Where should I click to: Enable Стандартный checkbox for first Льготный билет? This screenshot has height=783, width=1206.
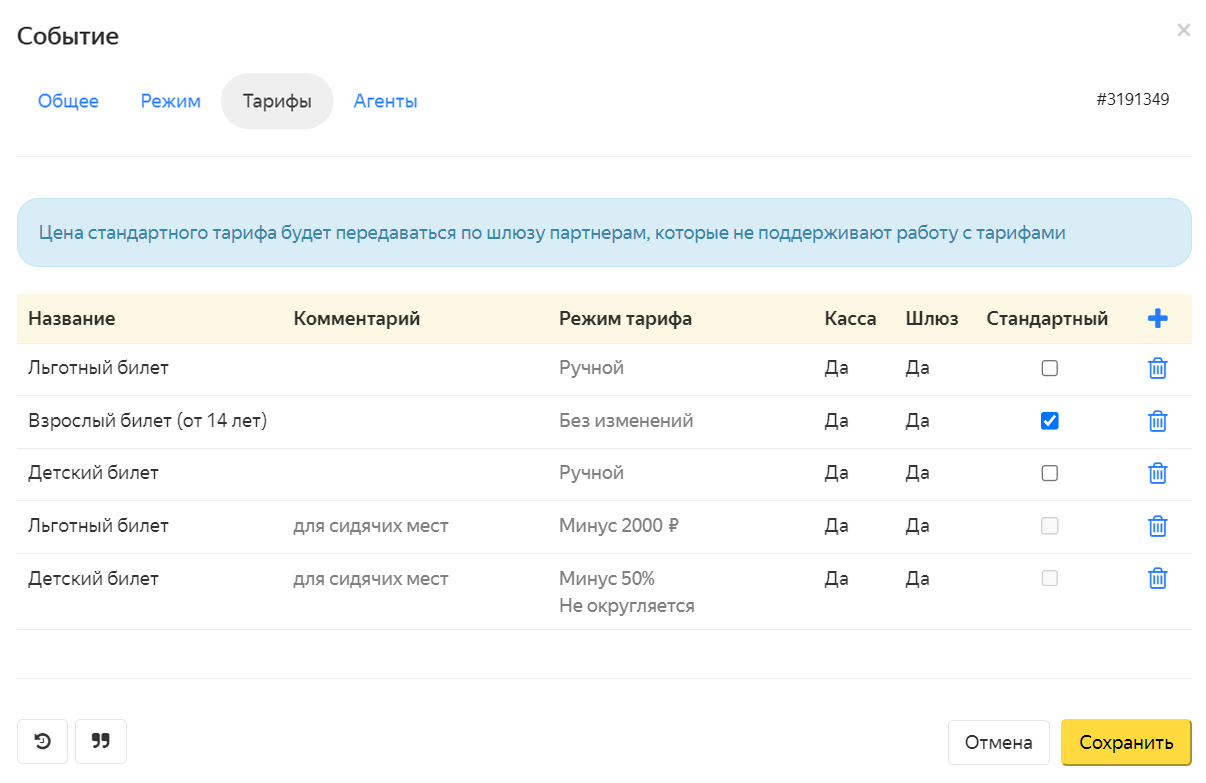click(x=1049, y=368)
